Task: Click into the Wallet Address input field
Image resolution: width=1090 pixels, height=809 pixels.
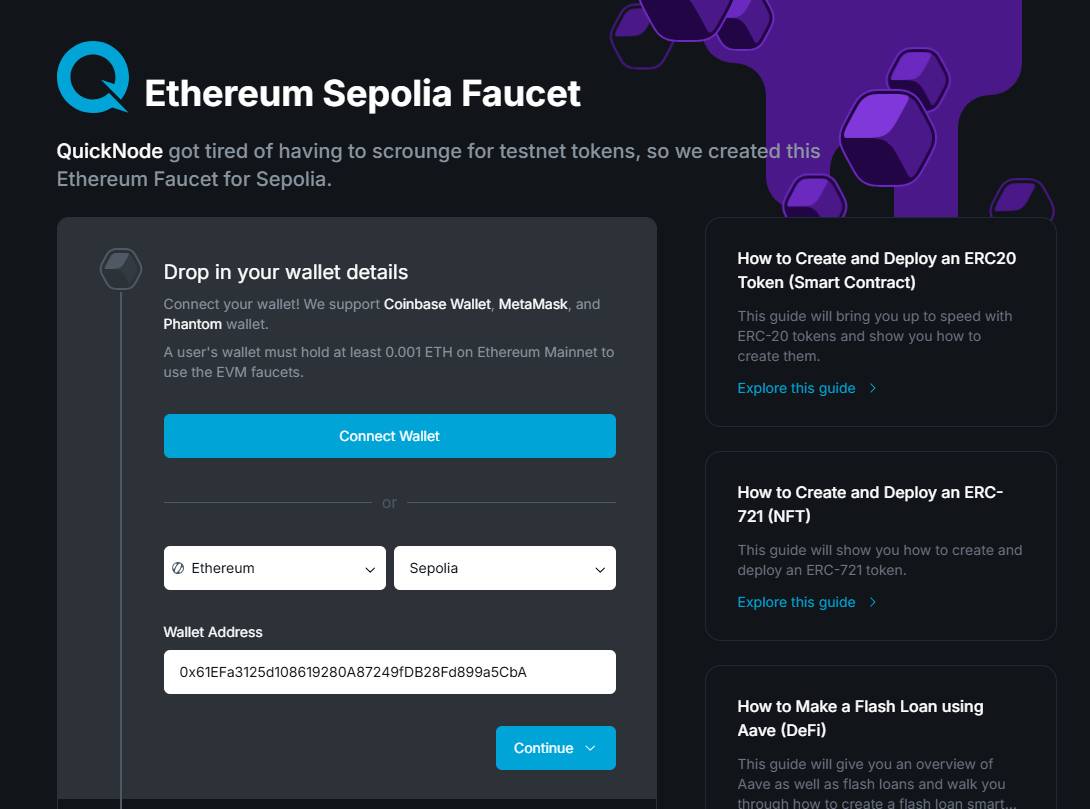Action: [x=389, y=672]
